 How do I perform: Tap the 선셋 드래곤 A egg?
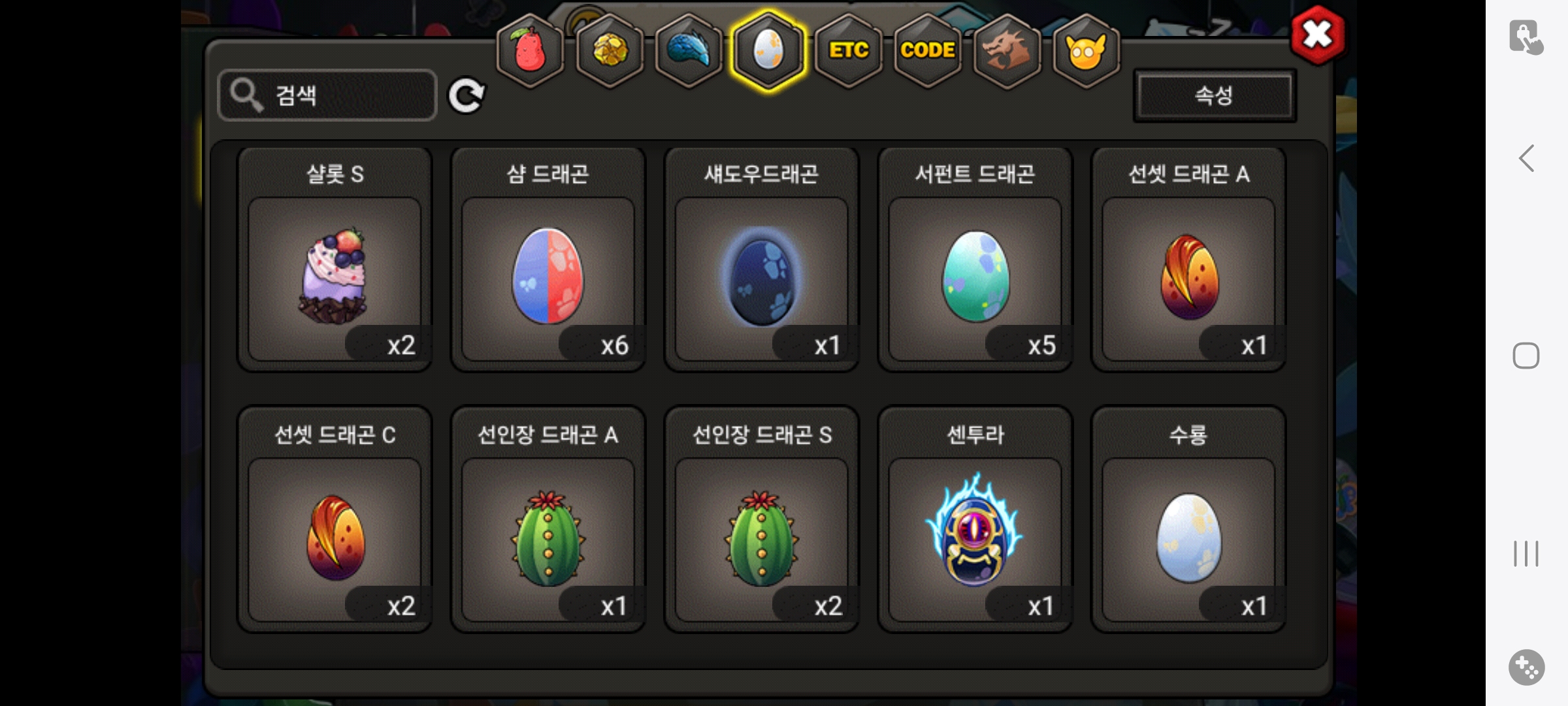(x=1189, y=260)
